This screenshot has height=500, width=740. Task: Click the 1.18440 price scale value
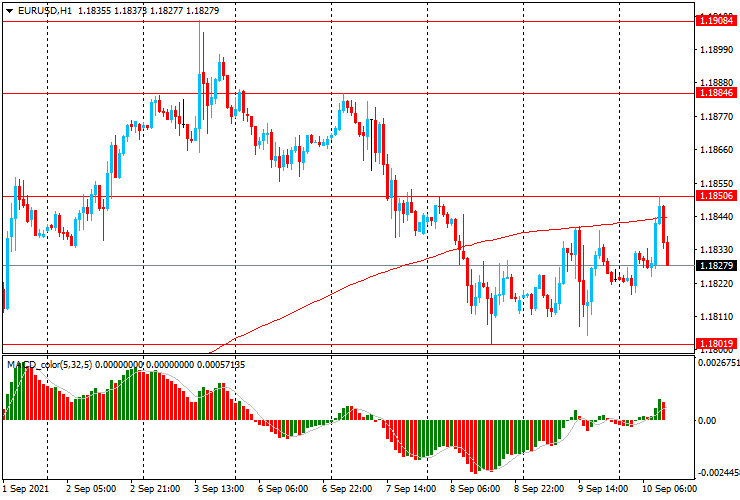[717, 217]
